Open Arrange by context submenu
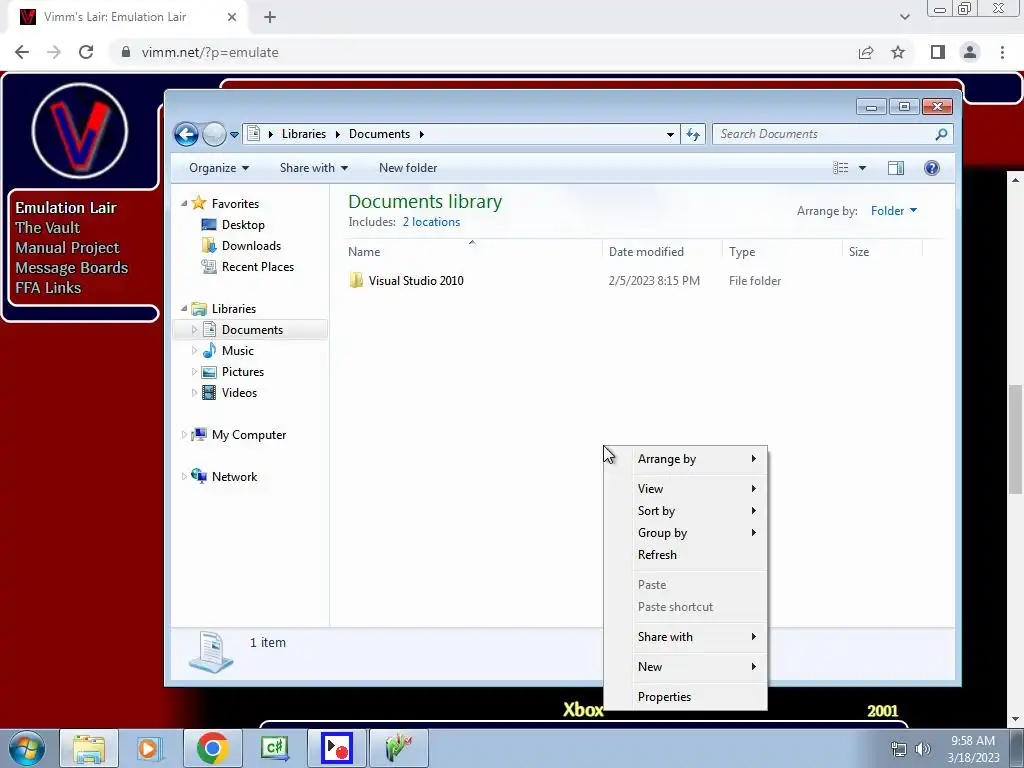The image size is (1024, 768). pos(686,459)
